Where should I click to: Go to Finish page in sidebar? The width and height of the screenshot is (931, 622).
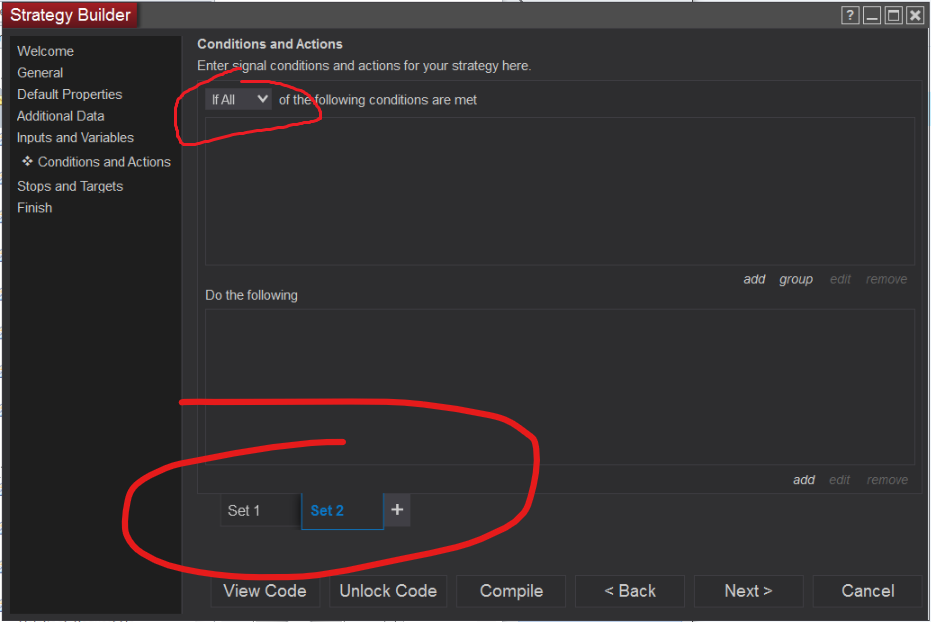tap(34, 208)
